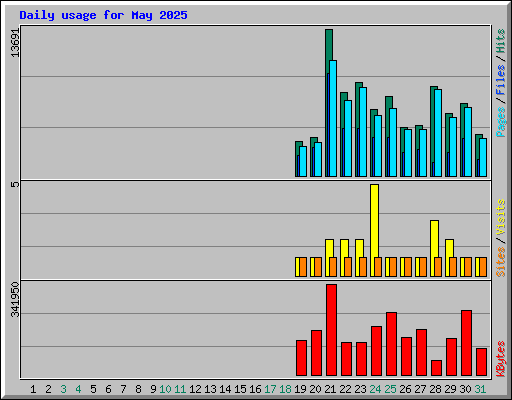This screenshot has width=512, height=400.
Task: Select the orange Sites bar for day 19
Action: tap(303, 267)
